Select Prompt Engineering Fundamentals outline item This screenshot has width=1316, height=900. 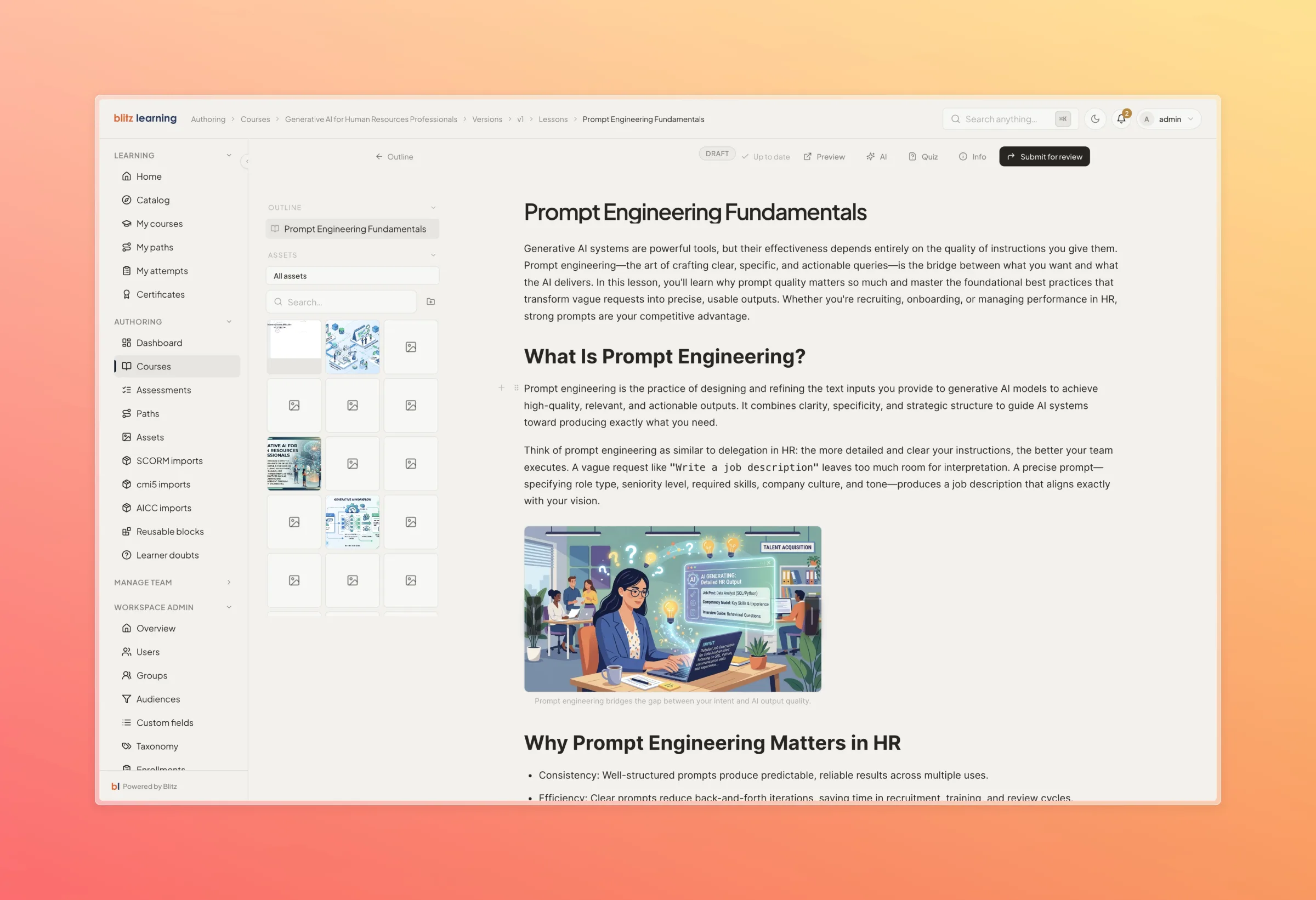click(x=352, y=229)
